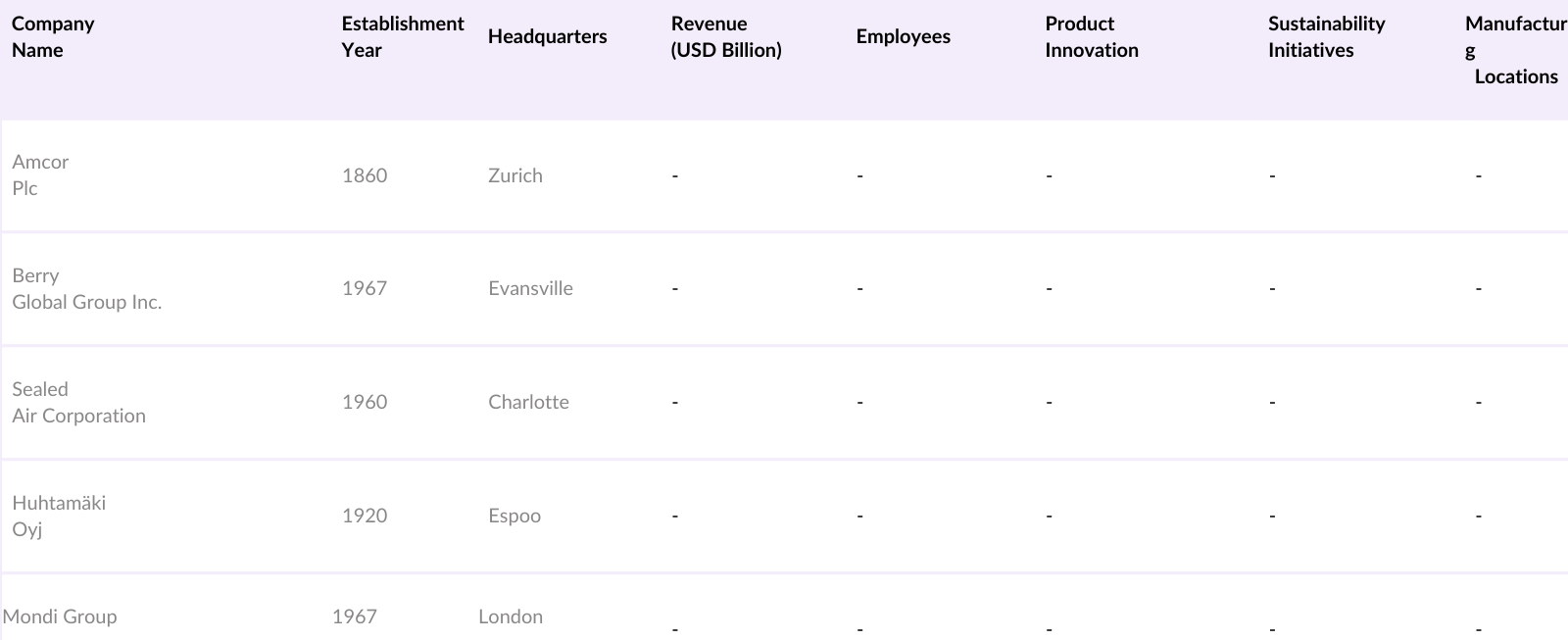Click the Sustainability Initiatives column header
This screenshot has width=1568, height=640.
pos(1326,37)
